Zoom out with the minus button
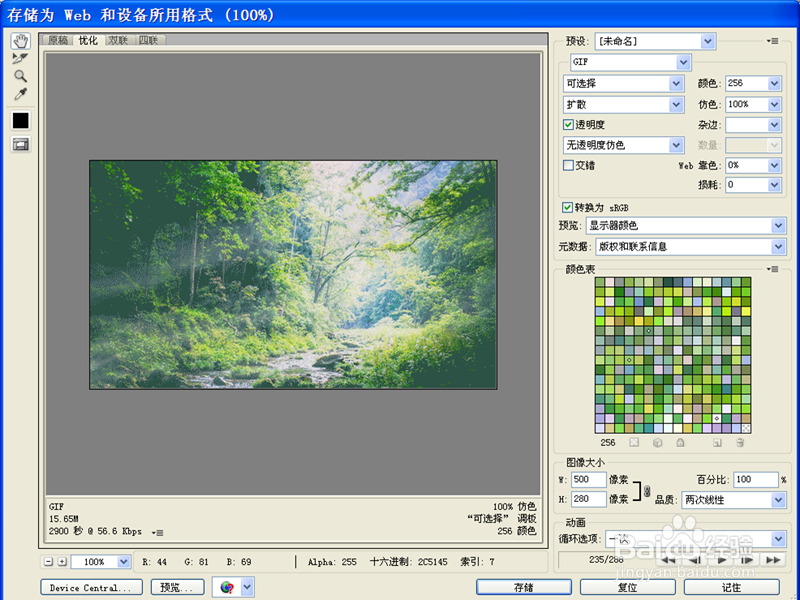This screenshot has height=600, width=800. point(48,562)
